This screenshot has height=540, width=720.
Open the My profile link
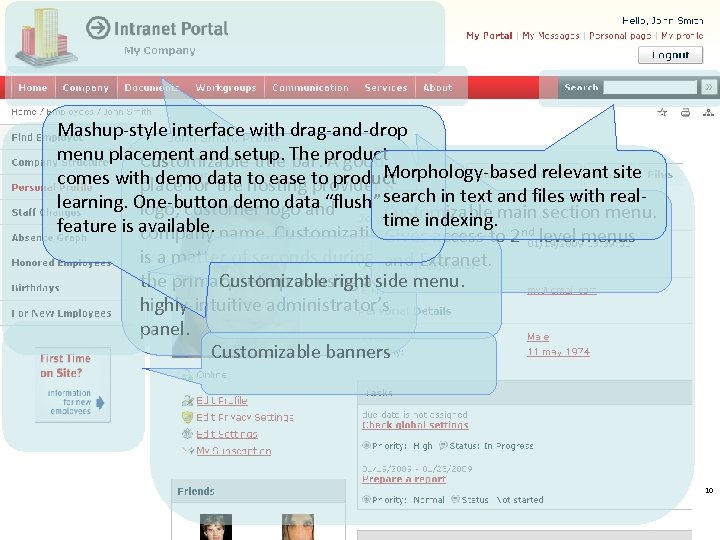682,35
